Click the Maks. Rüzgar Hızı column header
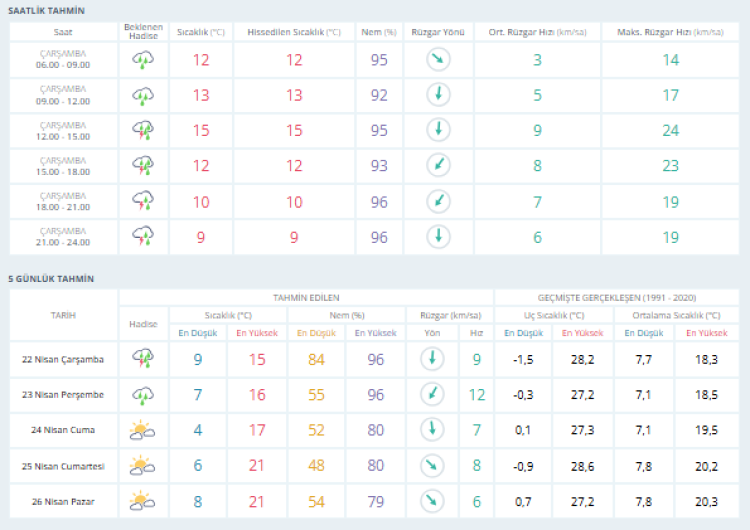The height and width of the screenshot is (530, 750). 669,32
